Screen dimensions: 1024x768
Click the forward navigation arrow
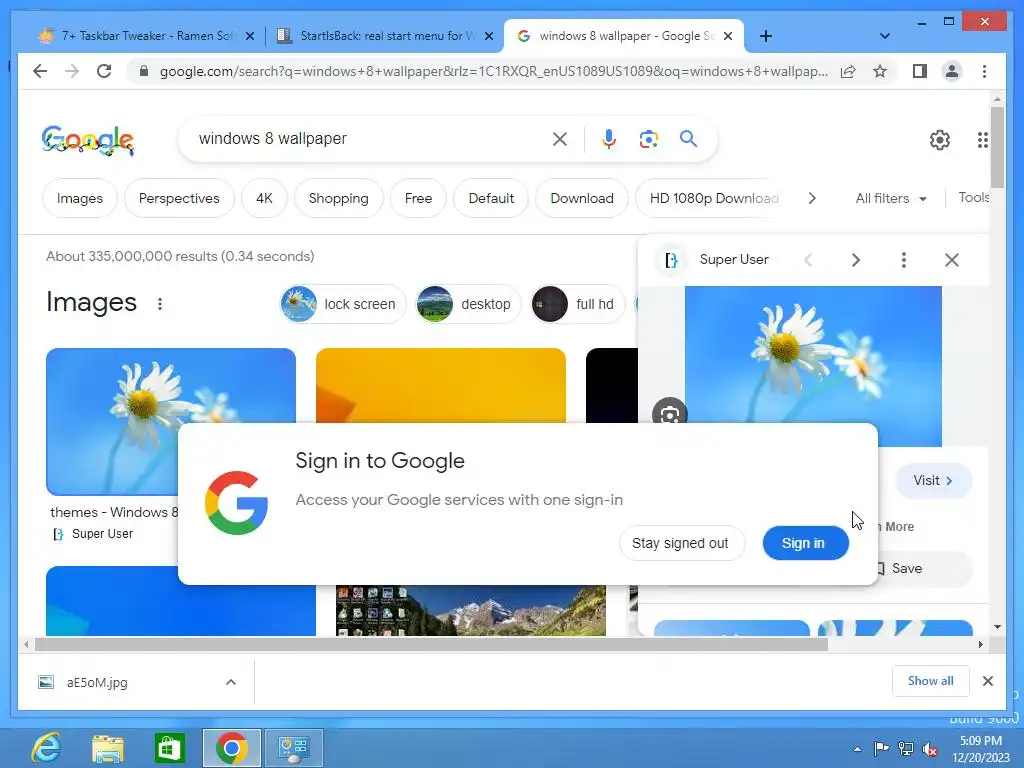click(x=72, y=71)
